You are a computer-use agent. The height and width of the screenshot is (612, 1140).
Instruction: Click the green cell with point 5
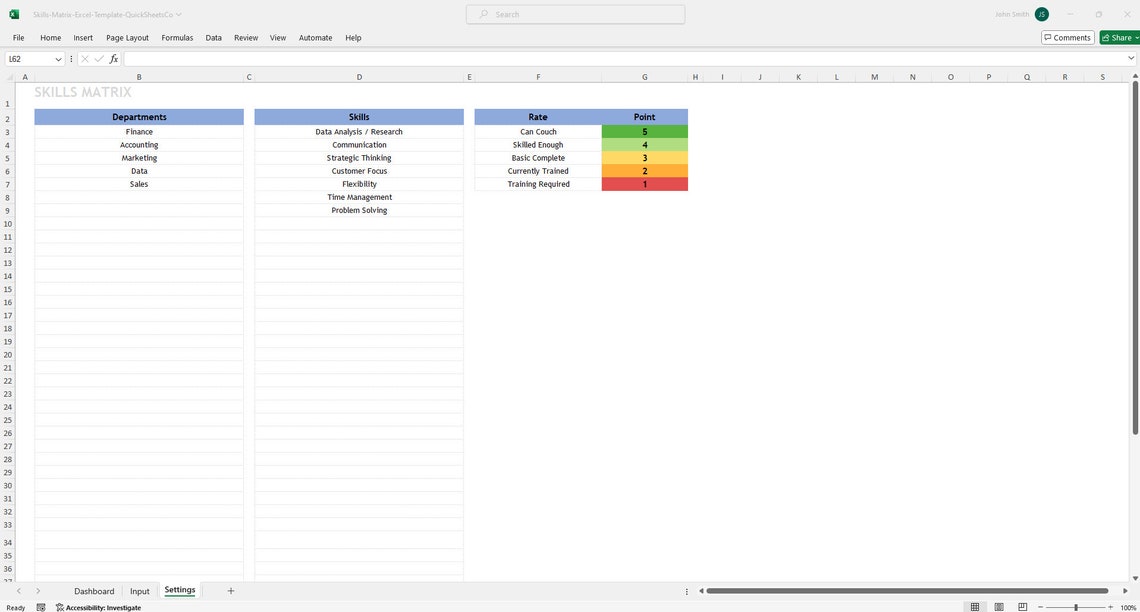pyautogui.click(x=644, y=132)
